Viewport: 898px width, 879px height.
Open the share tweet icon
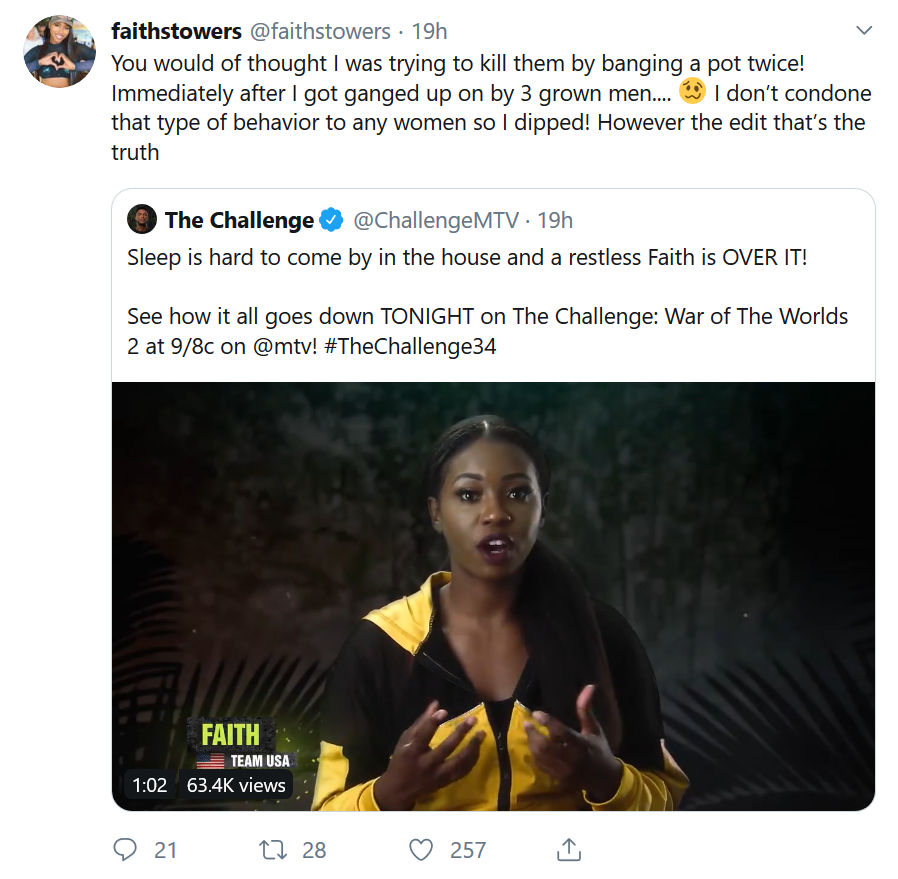pyautogui.click(x=569, y=850)
